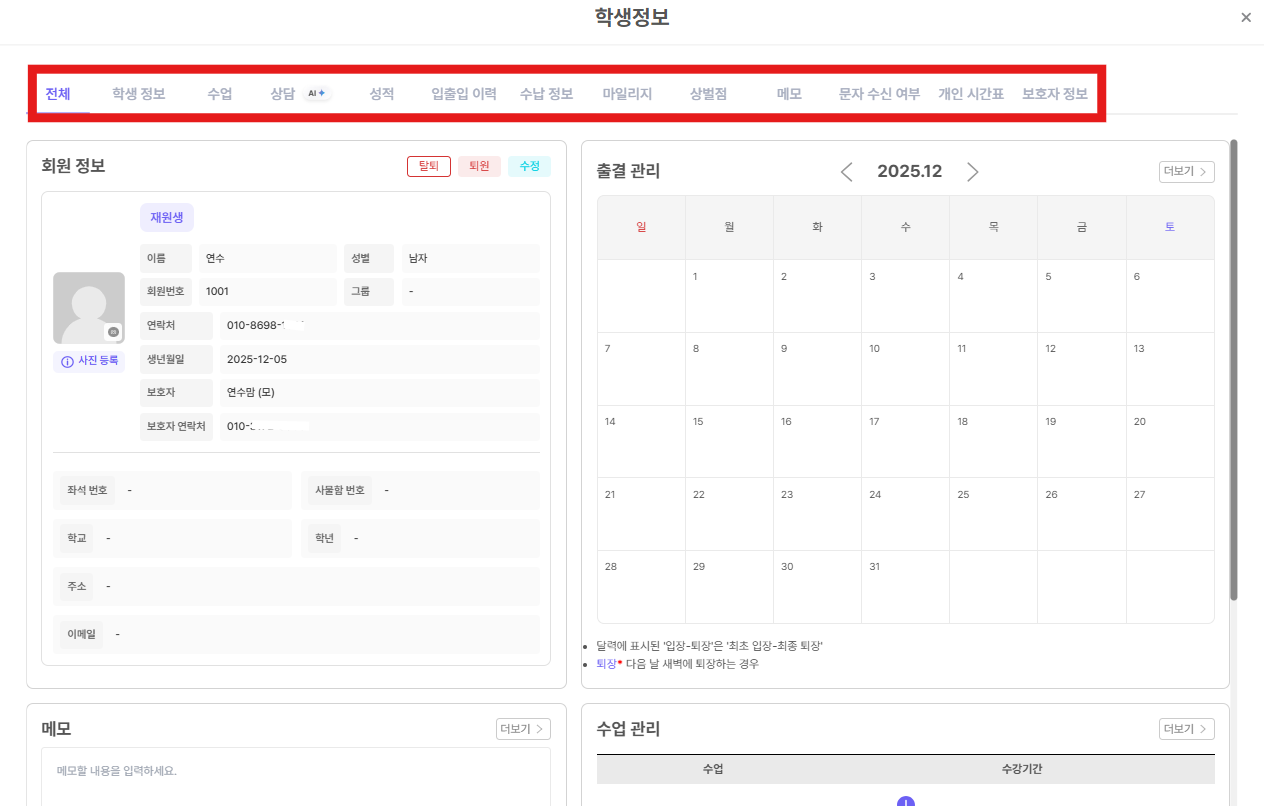
Task: Click the 주소 field
Action: tap(296, 586)
